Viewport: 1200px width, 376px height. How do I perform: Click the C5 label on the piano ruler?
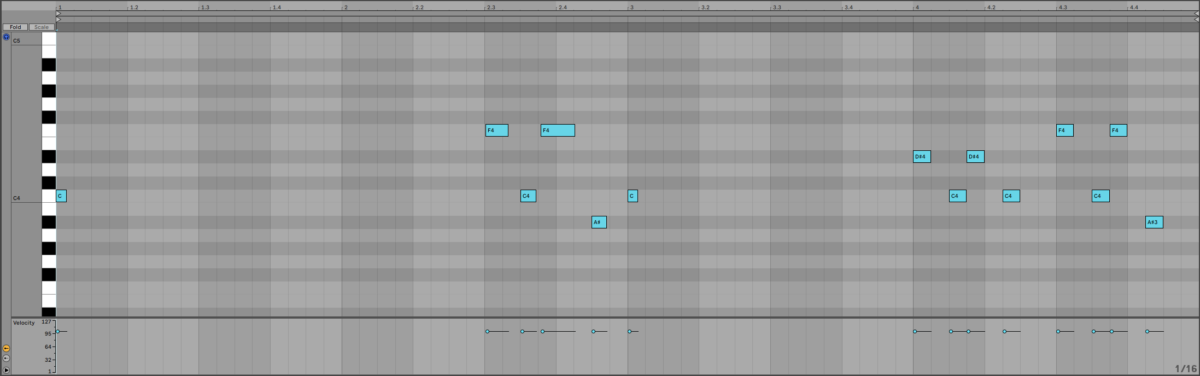[x=16, y=40]
